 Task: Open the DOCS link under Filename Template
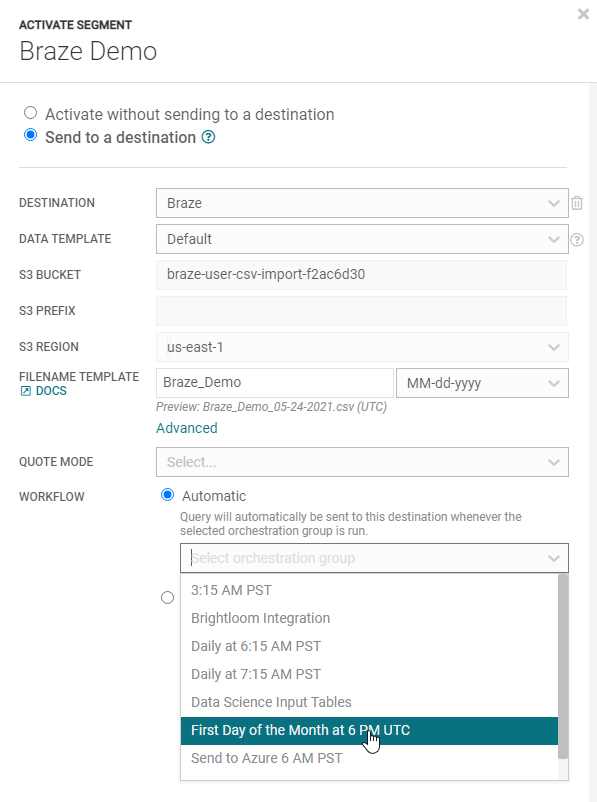coord(51,391)
